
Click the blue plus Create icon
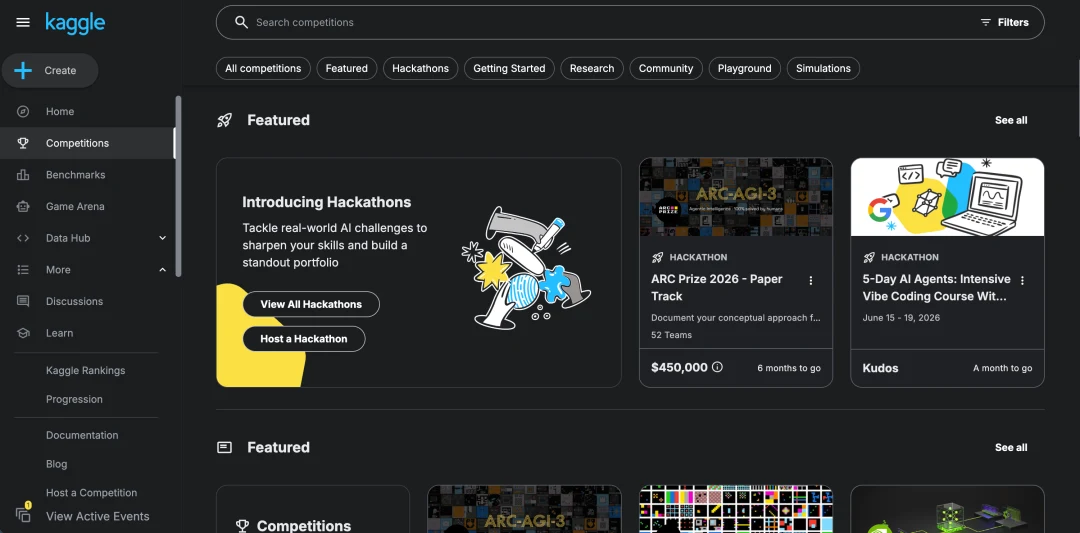pos(23,70)
